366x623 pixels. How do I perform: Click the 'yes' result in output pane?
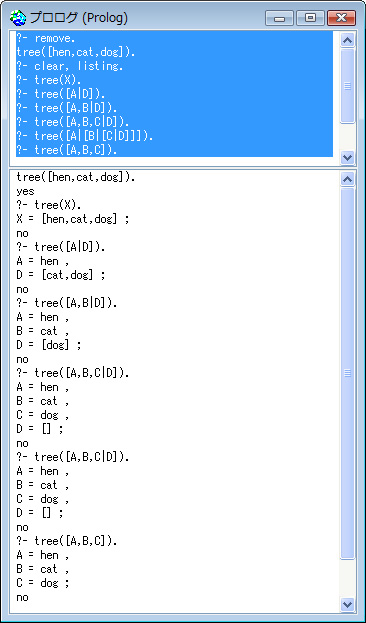point(25,192)
